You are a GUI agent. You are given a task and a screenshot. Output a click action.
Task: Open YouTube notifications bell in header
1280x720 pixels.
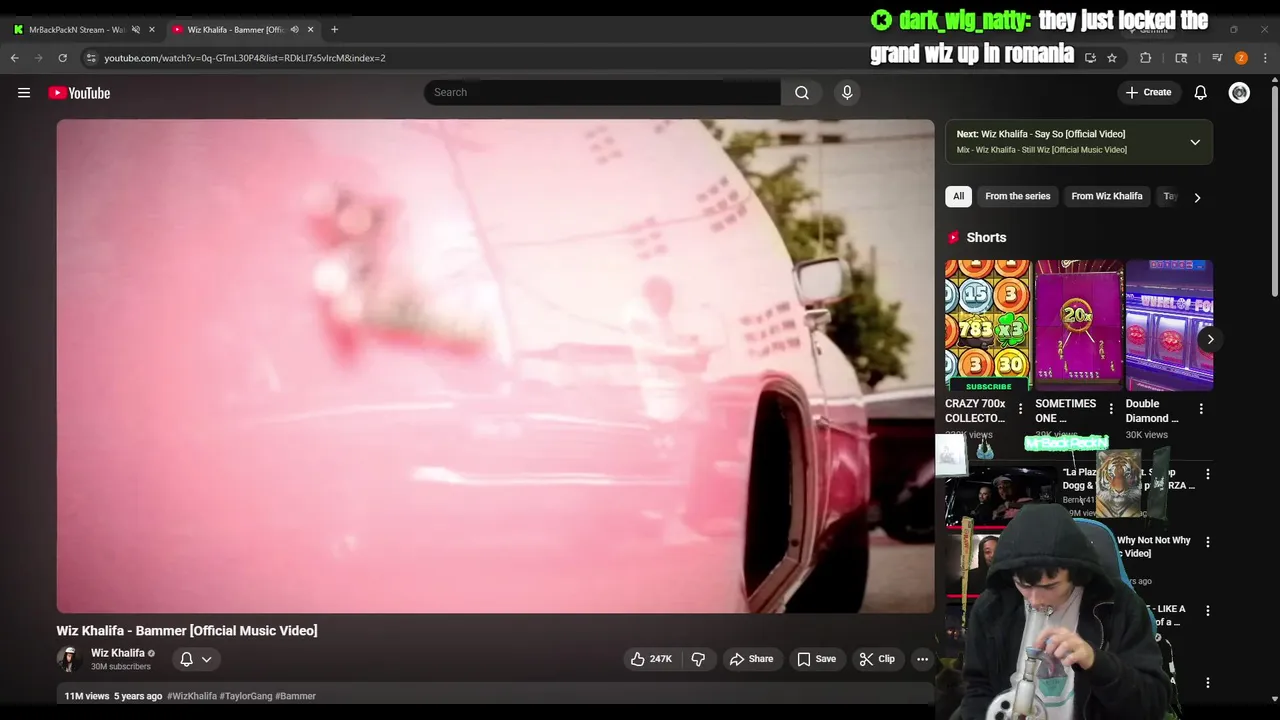[x=1200, y=92]
